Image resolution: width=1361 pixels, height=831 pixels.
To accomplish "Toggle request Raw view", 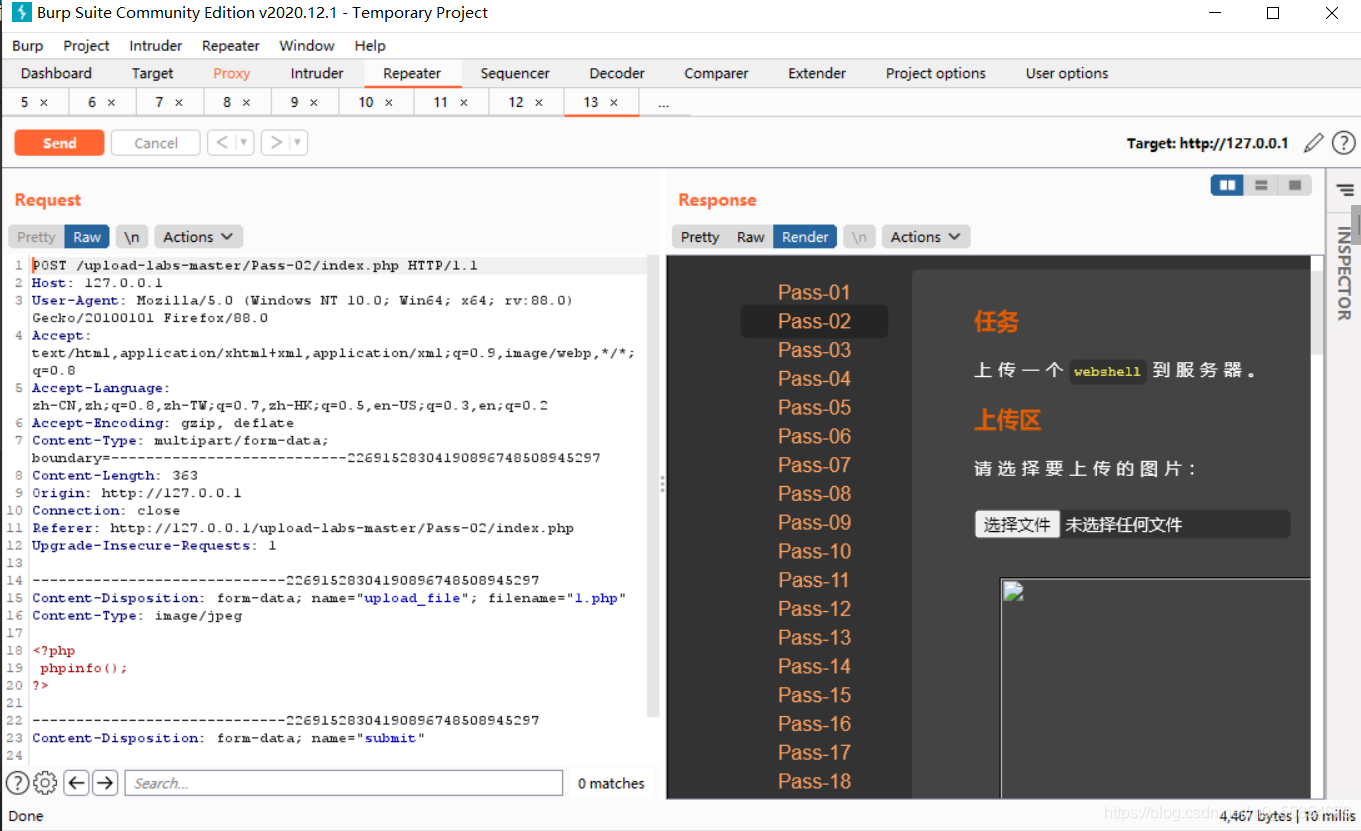I will (x=87, y=237).
